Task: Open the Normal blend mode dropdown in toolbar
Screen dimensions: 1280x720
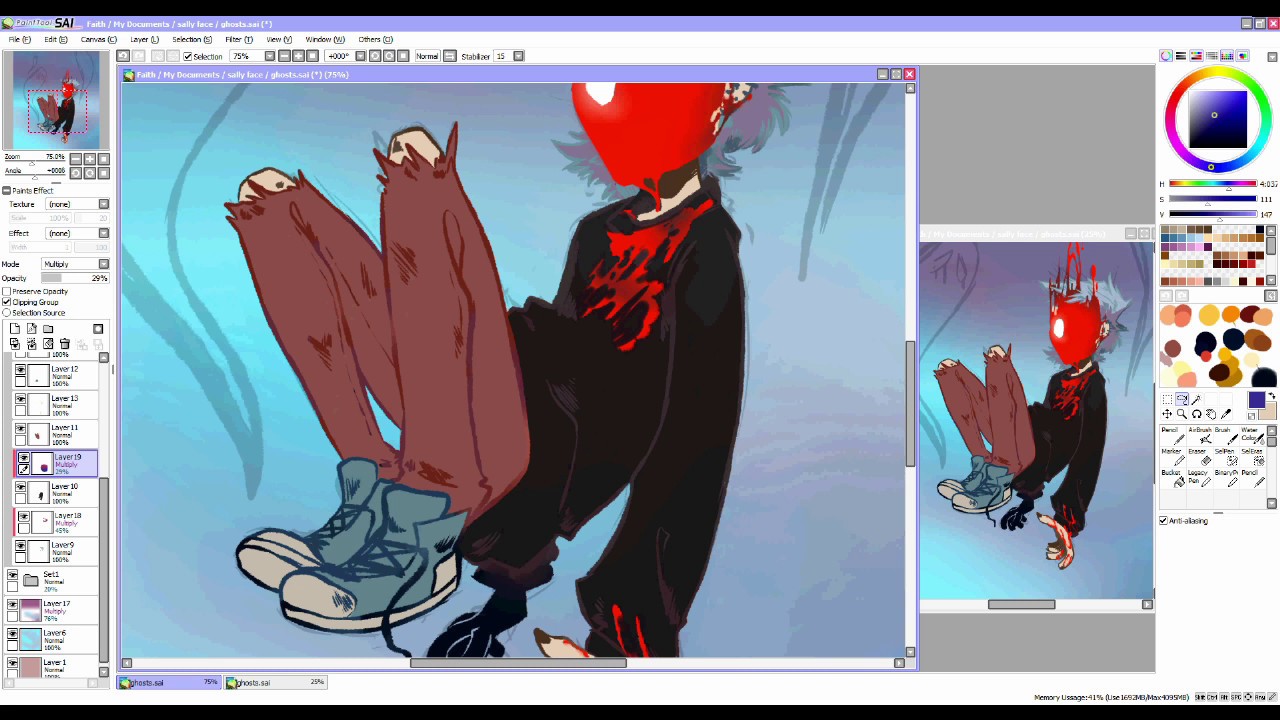Action: 428,56
